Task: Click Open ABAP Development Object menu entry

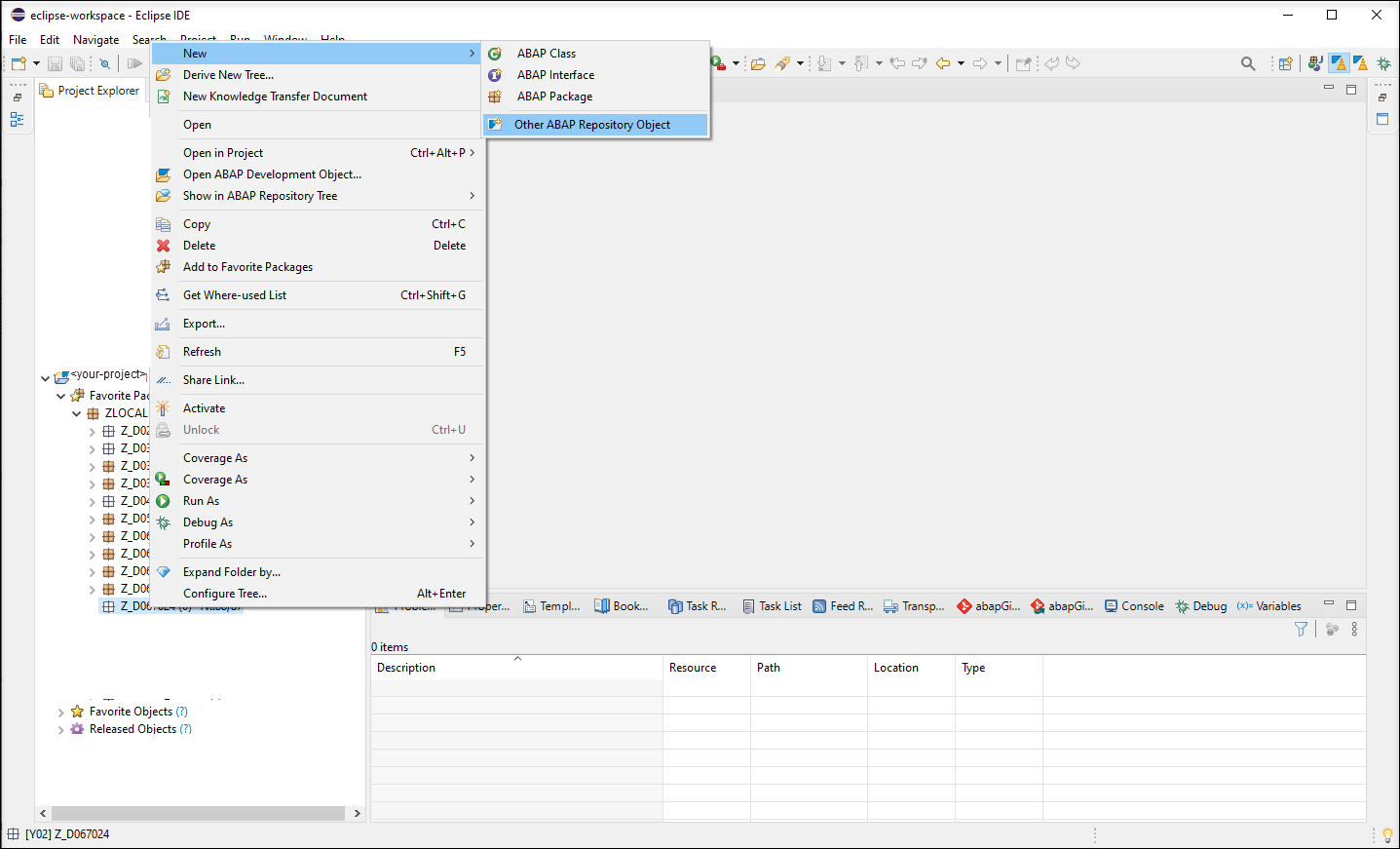Action: [x=318, y=174]
